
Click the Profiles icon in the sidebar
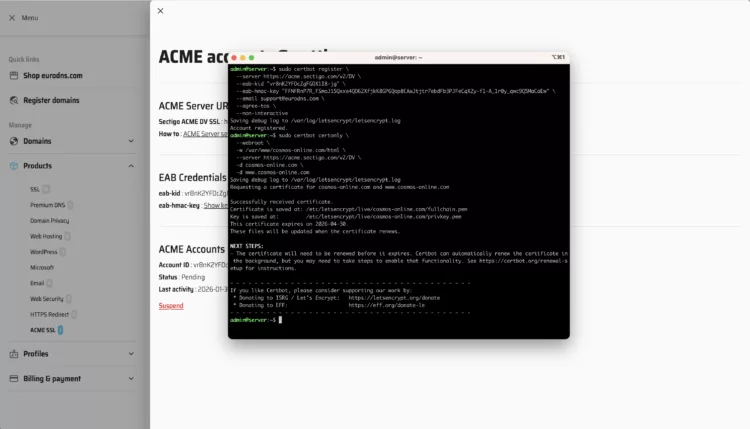14,353
